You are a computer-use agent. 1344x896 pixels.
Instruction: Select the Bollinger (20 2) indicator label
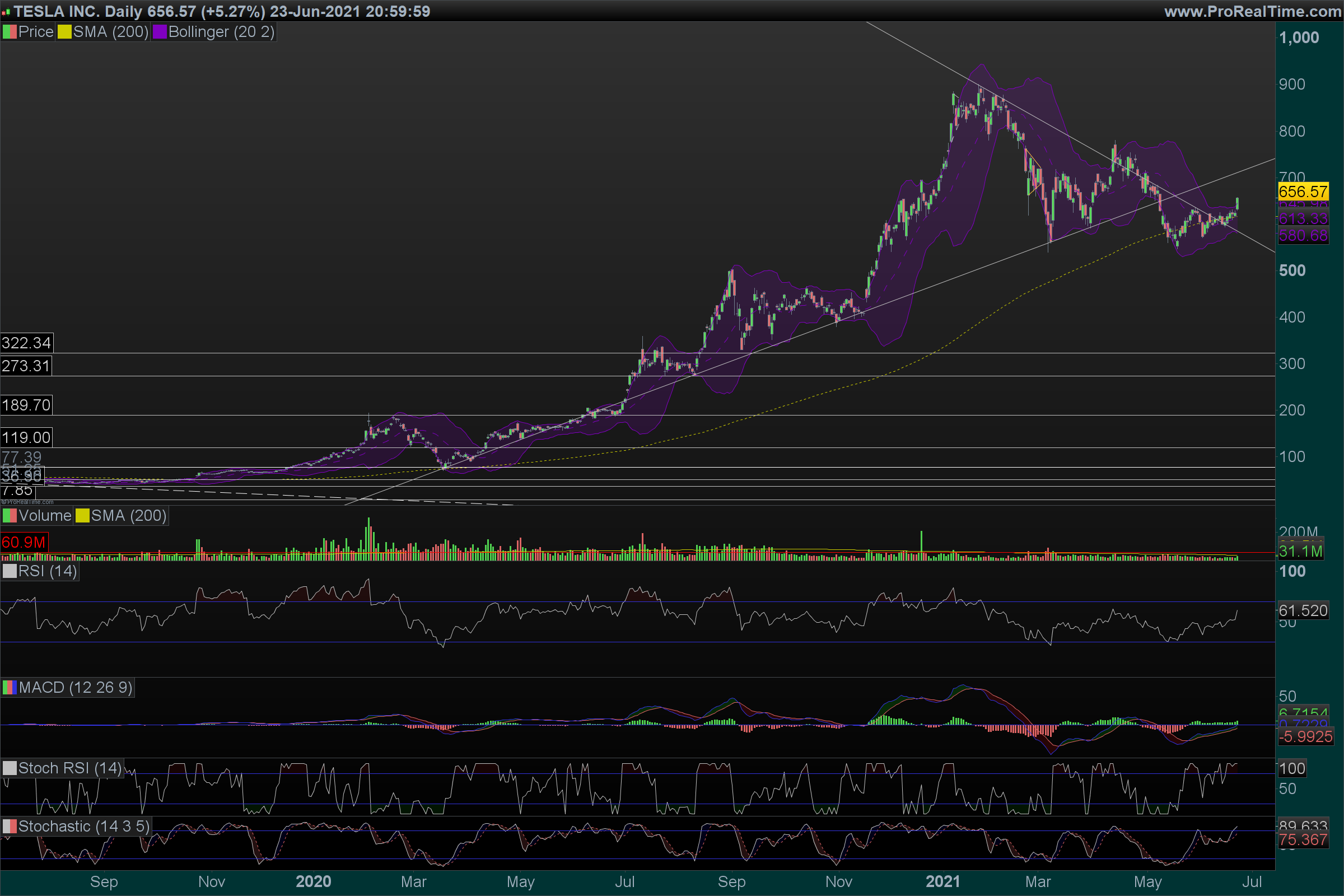pos(221,32)
